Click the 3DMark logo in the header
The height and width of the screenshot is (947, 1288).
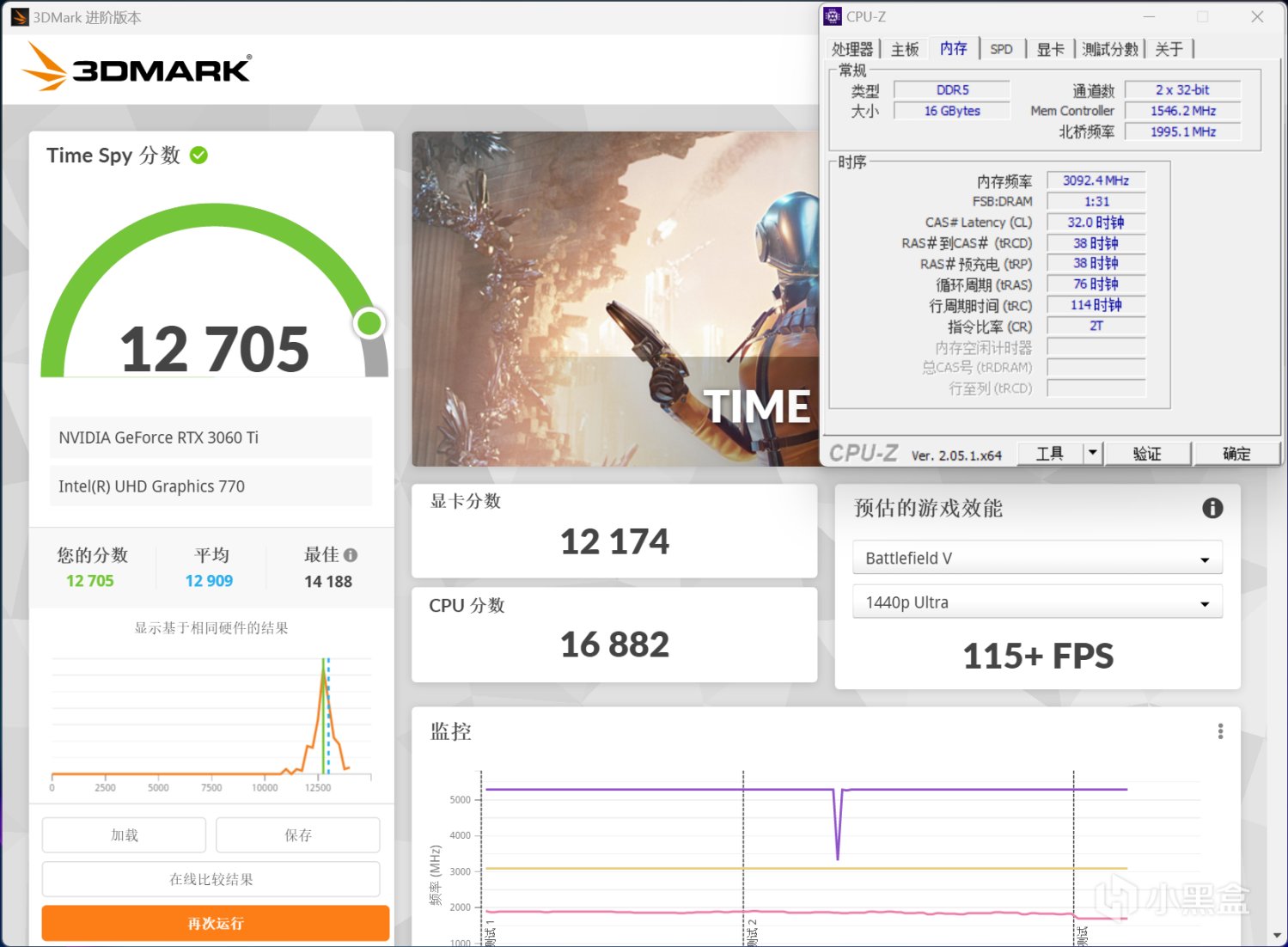click(x=137, y=67)
